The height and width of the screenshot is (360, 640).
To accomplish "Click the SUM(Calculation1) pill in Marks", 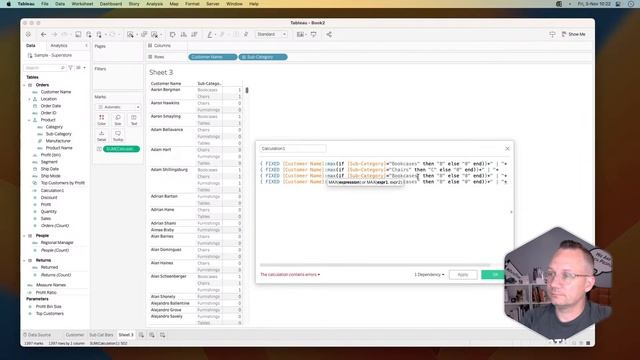I will [121, 149].
